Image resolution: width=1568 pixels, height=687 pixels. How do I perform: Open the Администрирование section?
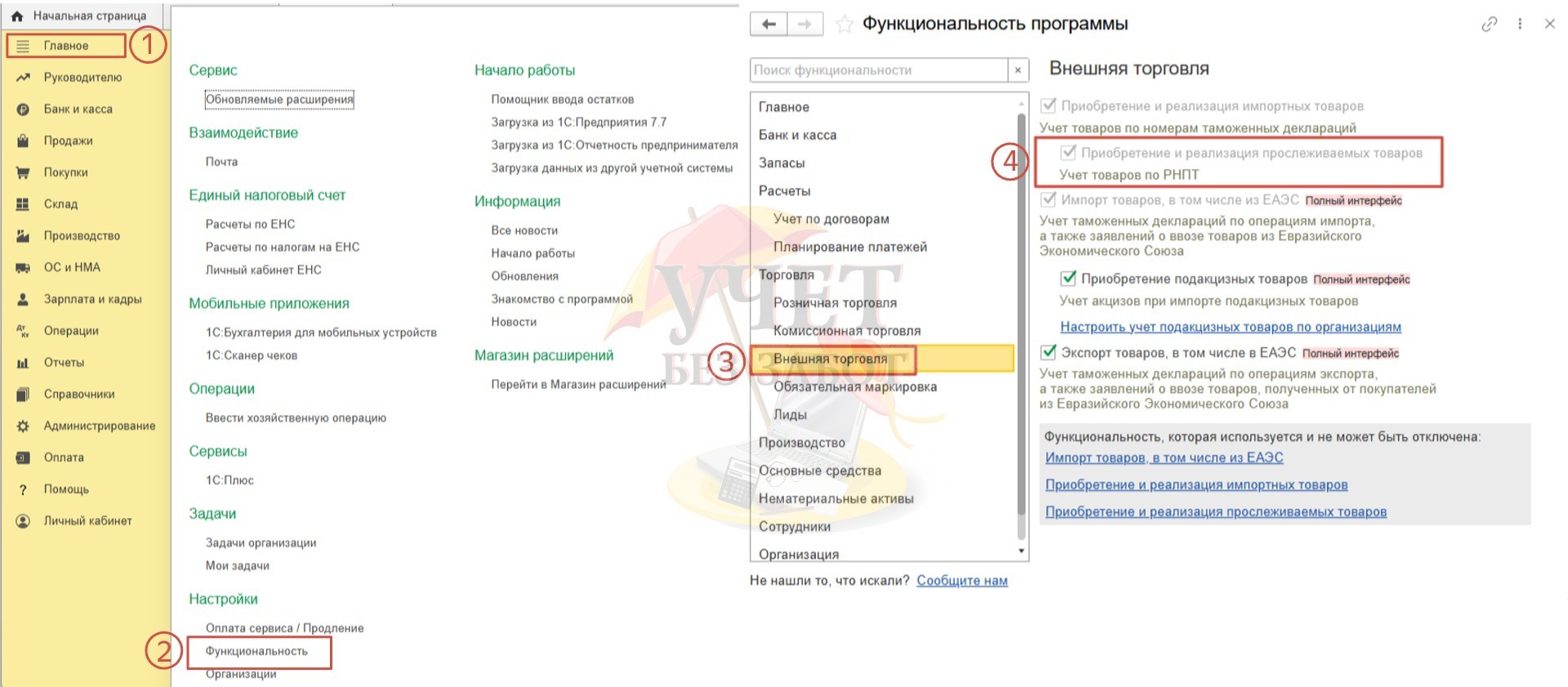100,426
